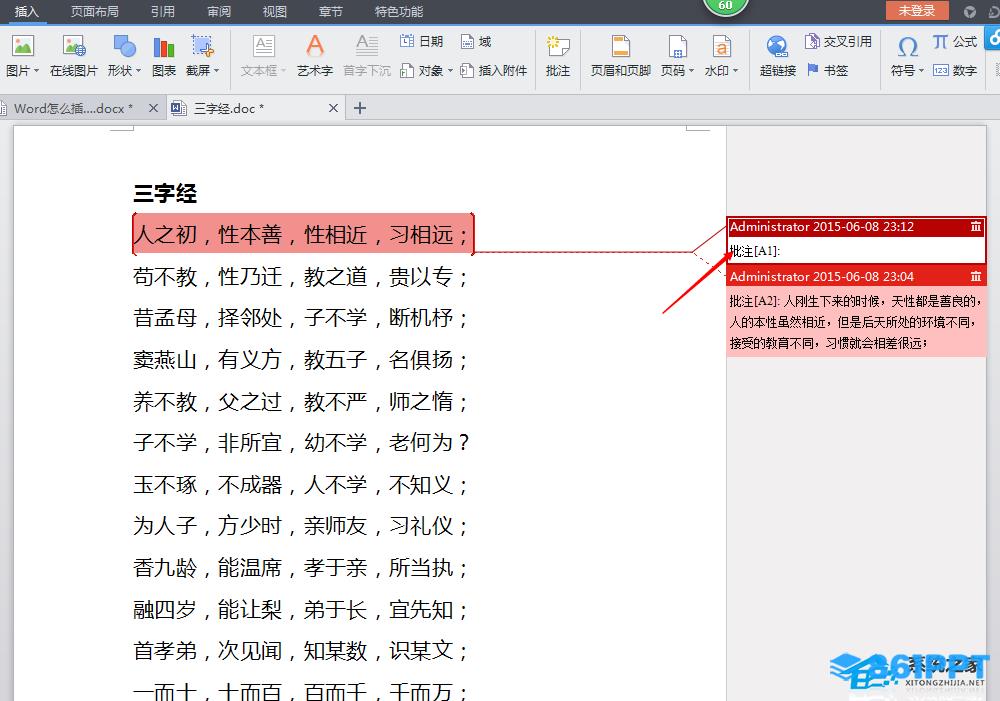Open a new document tab with plus
Viewport: 1000px width, 701px height.
tap(360, 108)
